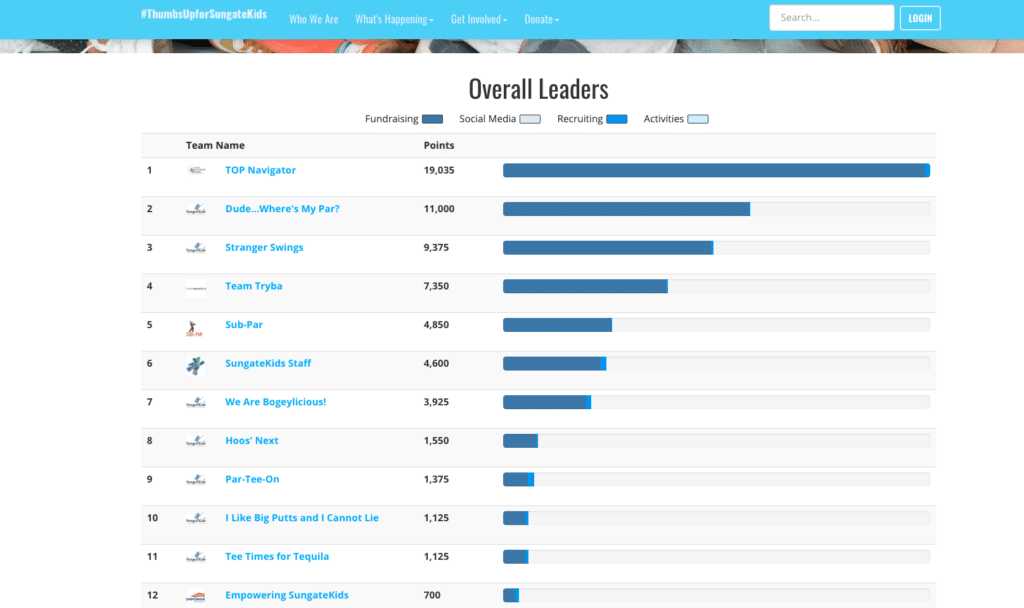Image resolution: width=1024 pixels, height=608 pixels.
Task: Click the 1,375 points value
Action: (436, 479)
